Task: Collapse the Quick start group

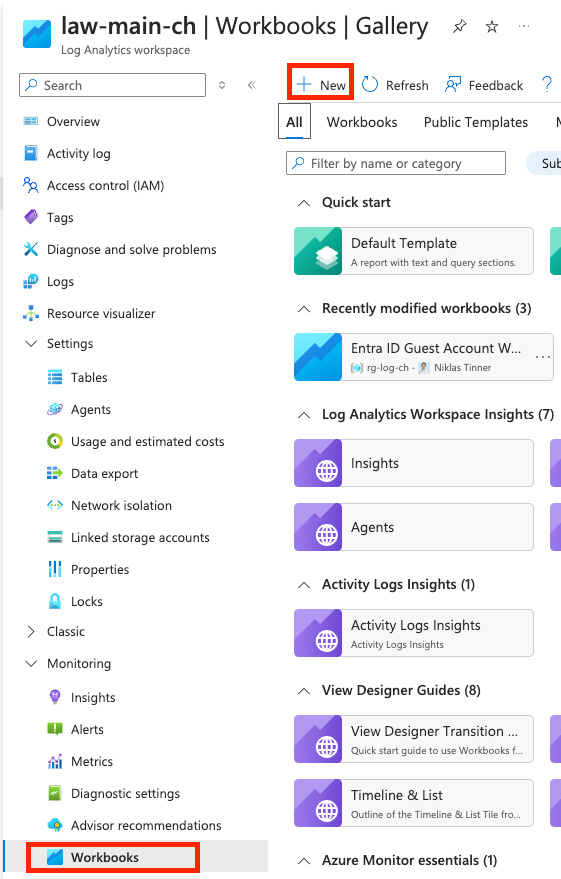Action: tap(304, 202)
